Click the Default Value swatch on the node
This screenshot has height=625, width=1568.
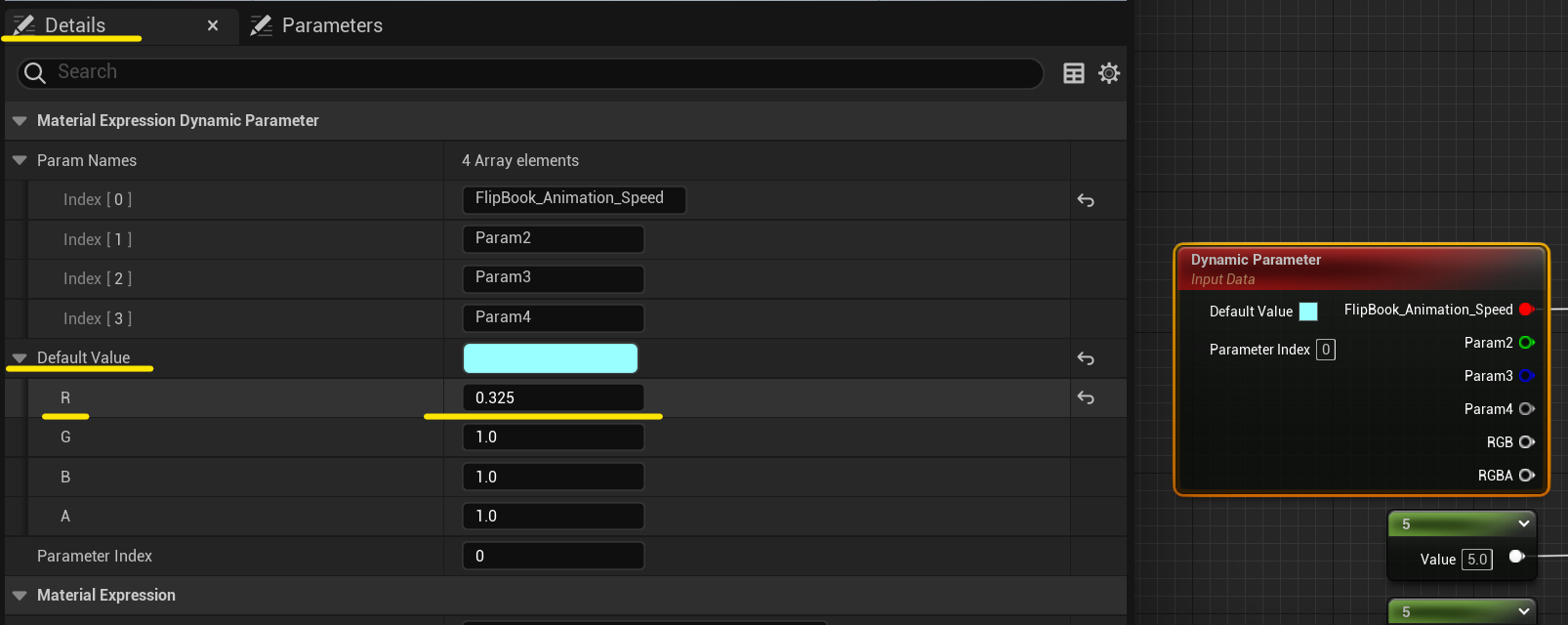[x=1308, y=312]
